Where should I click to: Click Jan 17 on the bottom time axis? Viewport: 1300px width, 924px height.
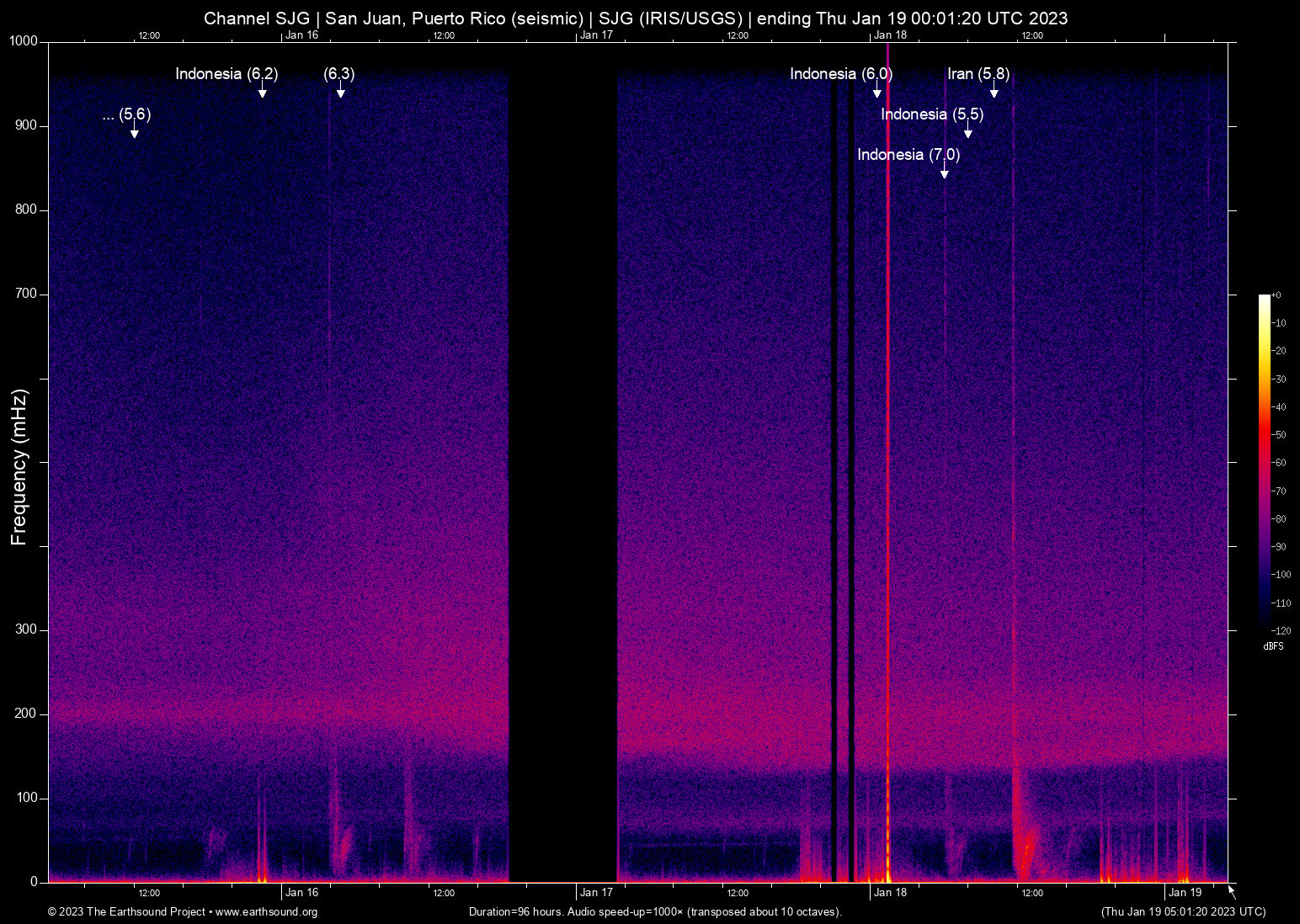pos(596,893)
